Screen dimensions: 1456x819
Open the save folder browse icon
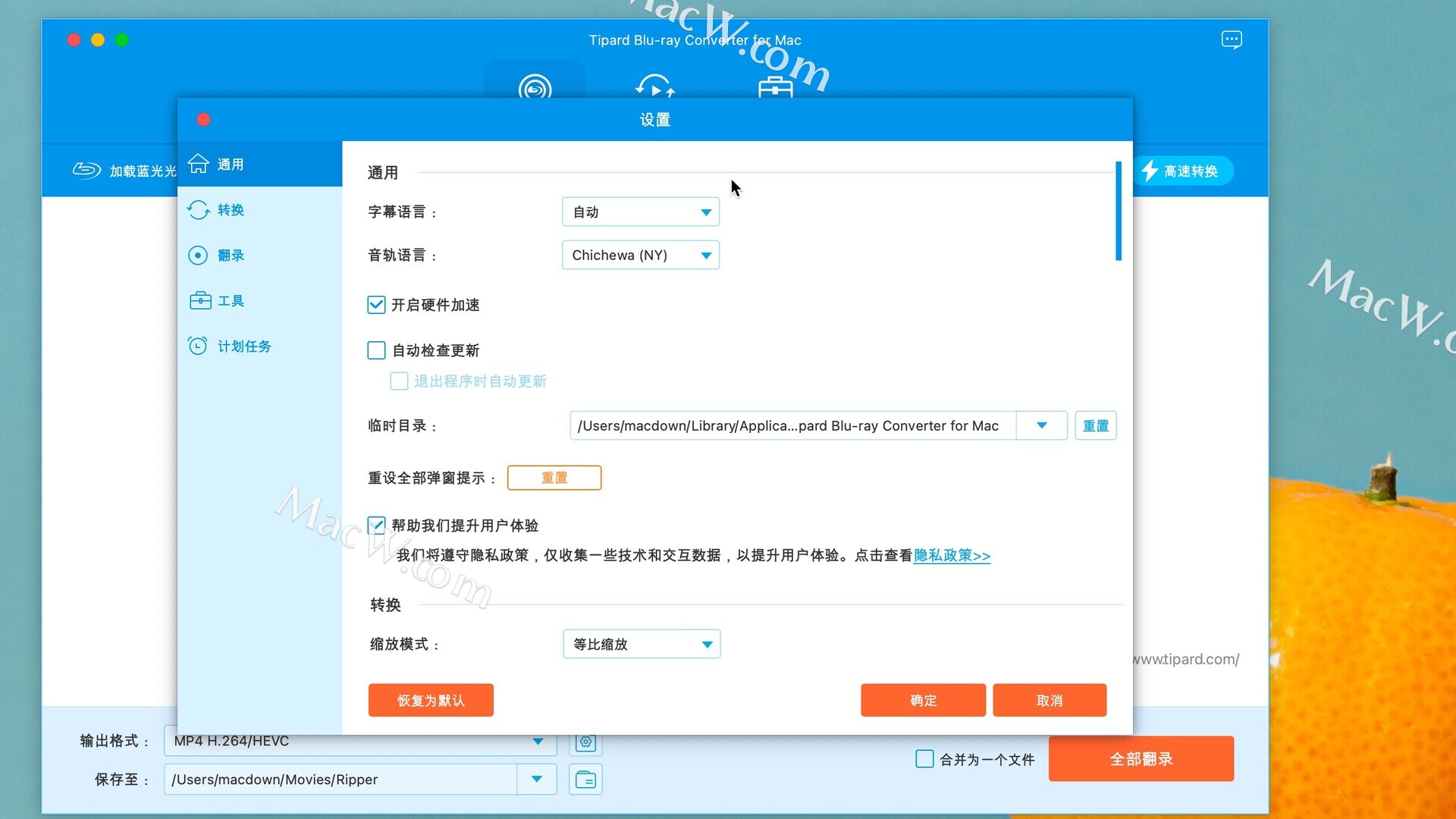(585, 780)
